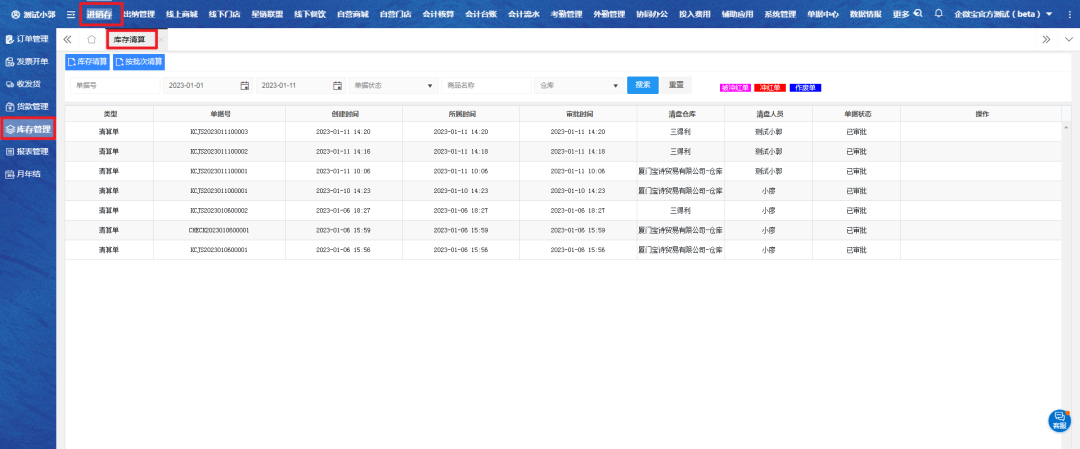1080x449 pixels.
Task: Click the 重置 reset button
Action: [676, 85]
